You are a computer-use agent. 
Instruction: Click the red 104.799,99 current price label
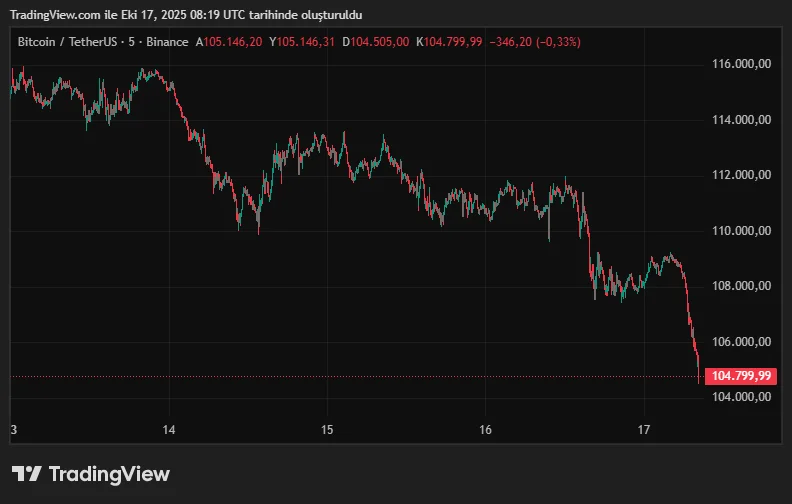tap(740, 376)
